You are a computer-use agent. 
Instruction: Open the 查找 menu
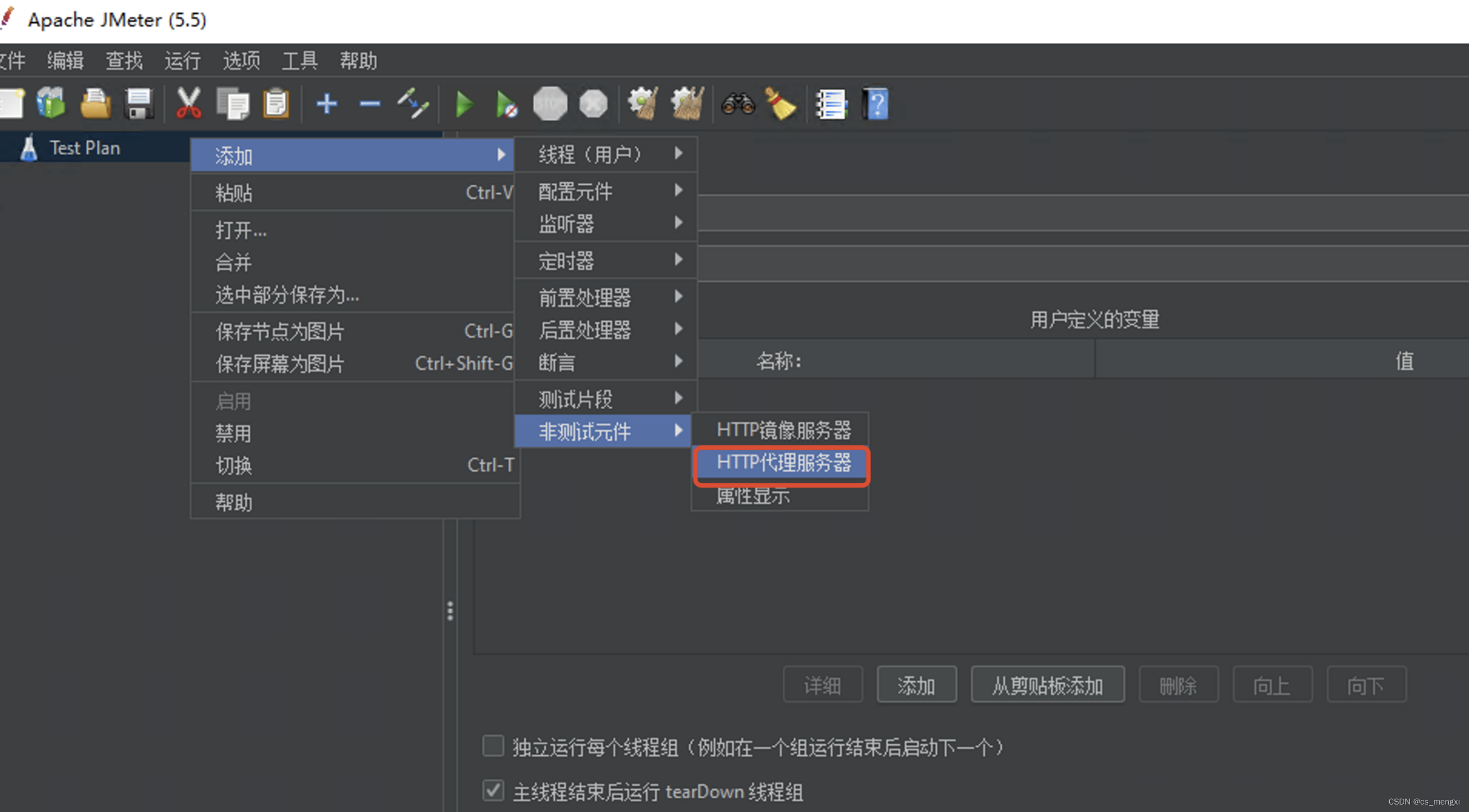pyautogui.click(x=124, y=60)
